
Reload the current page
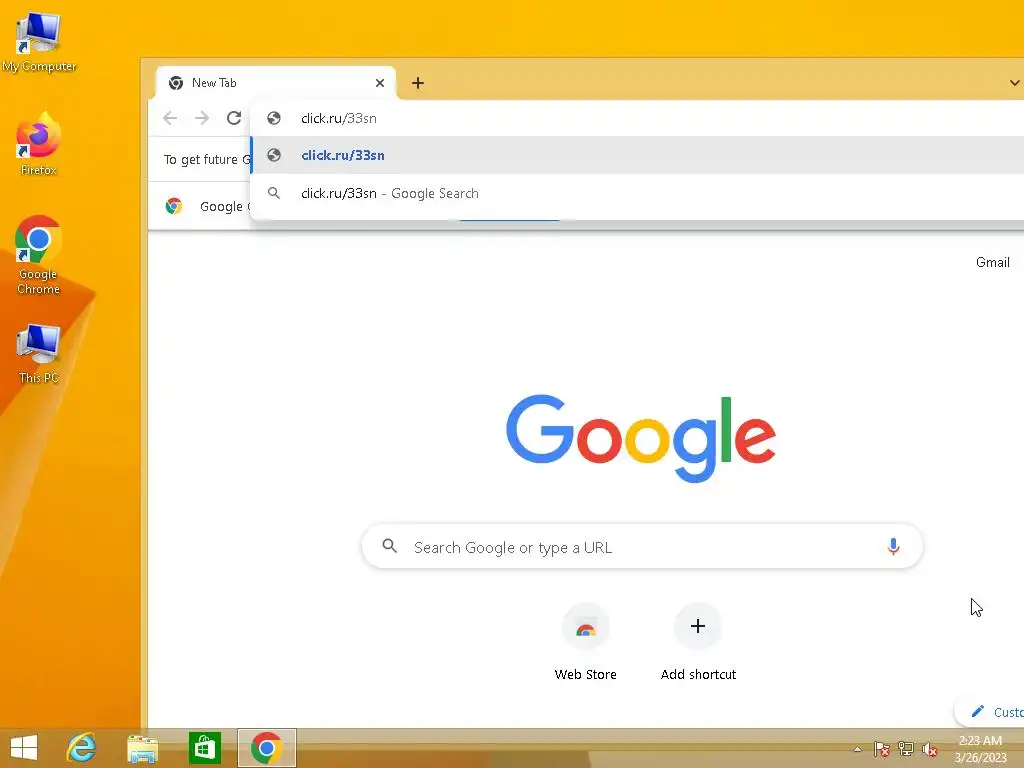234,118
